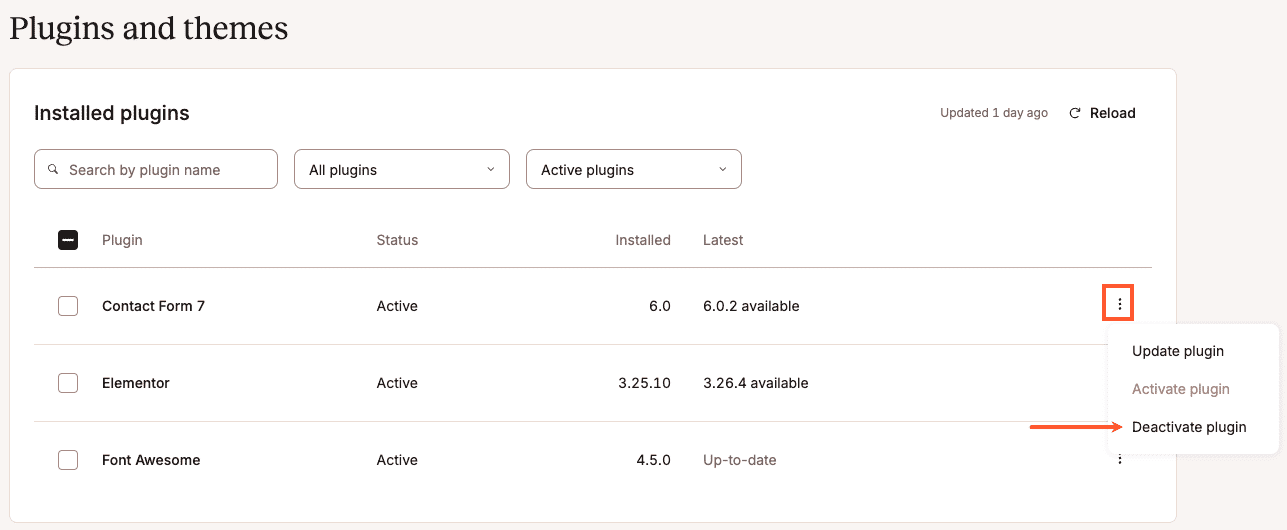Screen dimensions: 1287x530
Task: Choose Deactivate plugin from the menu
Action: coord(1189,427)
